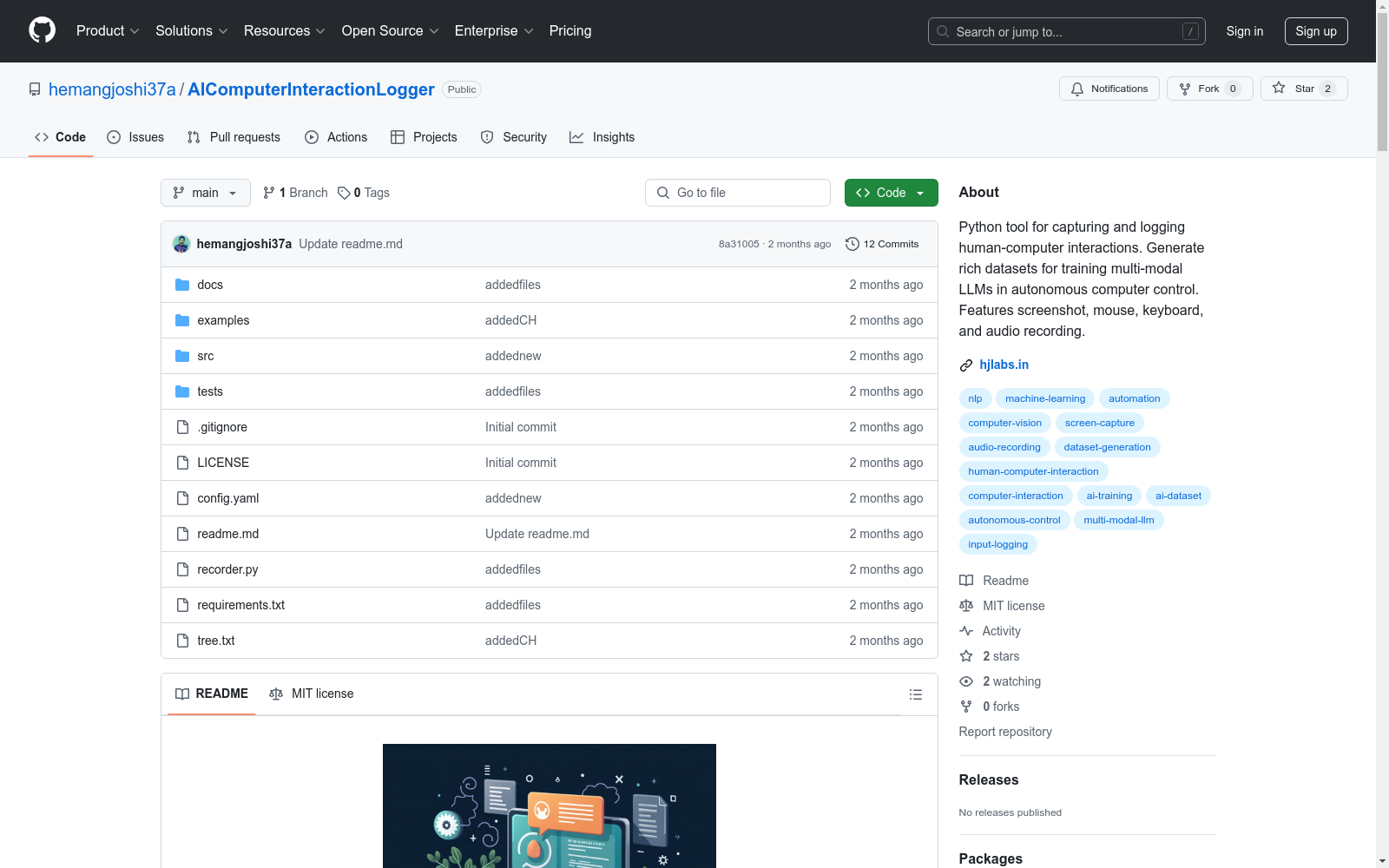Click the star icon beside 2 stars
This screenshot has width=1389, height=868.
point(966,656)
